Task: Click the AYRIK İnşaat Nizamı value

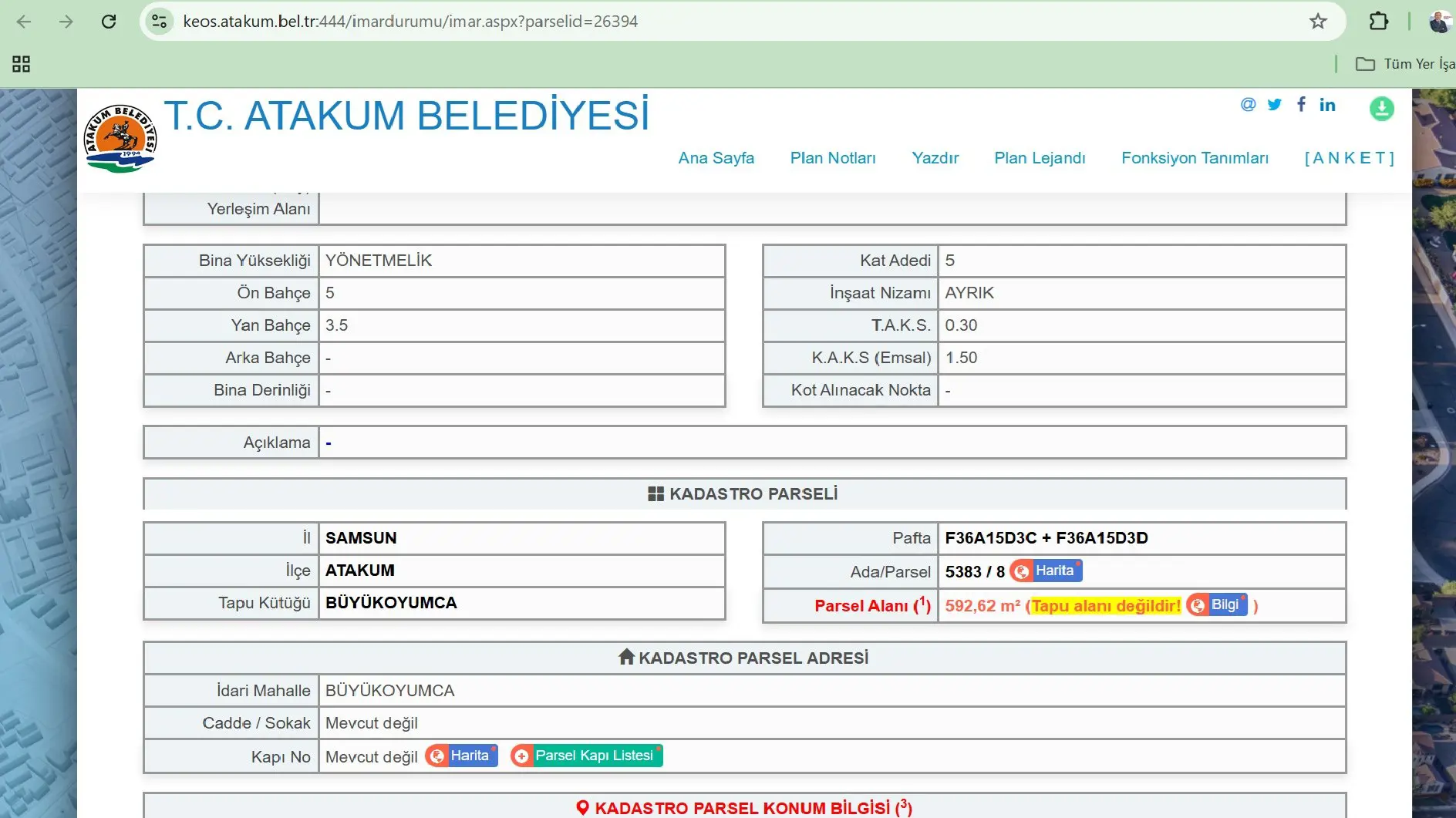Action: click(x=969, y=293)
